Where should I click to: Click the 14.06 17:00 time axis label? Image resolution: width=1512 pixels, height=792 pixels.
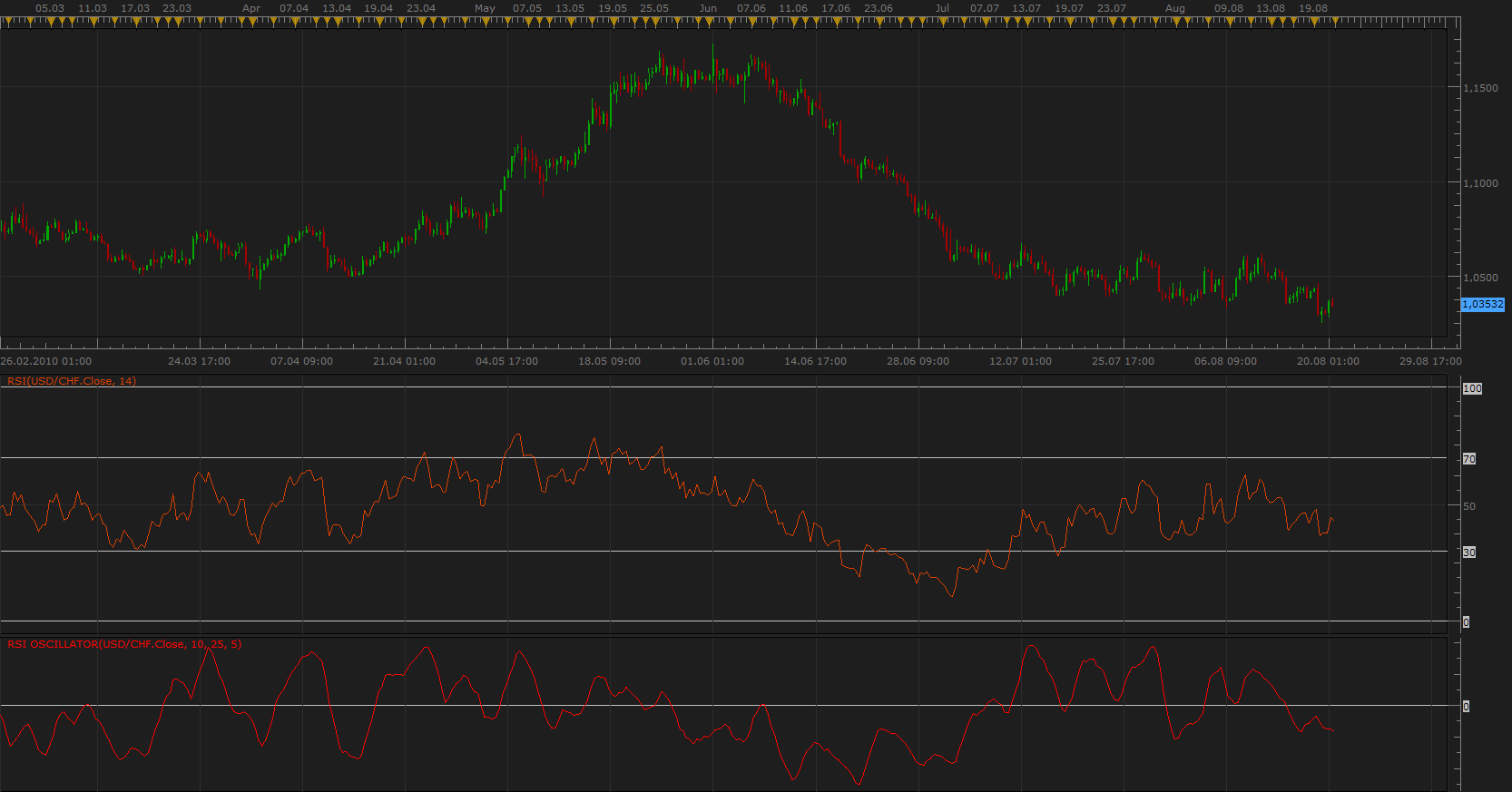[x=816, y=361]
